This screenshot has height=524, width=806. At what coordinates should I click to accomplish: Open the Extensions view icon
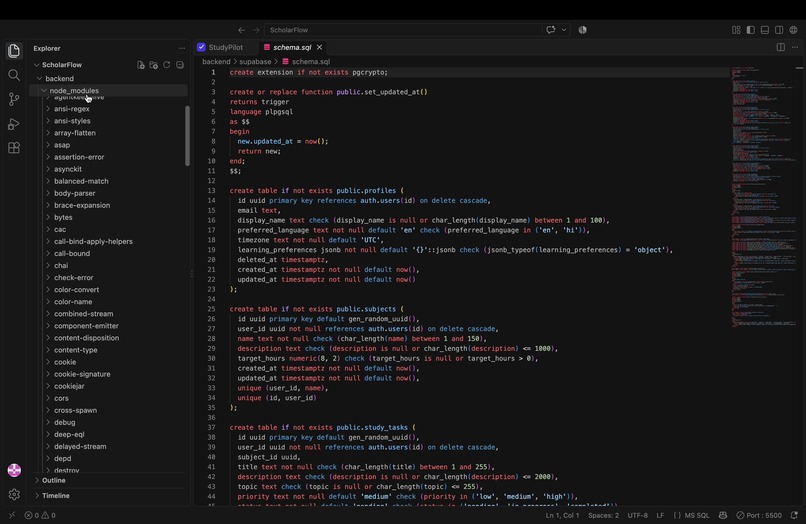coord(14,148)
